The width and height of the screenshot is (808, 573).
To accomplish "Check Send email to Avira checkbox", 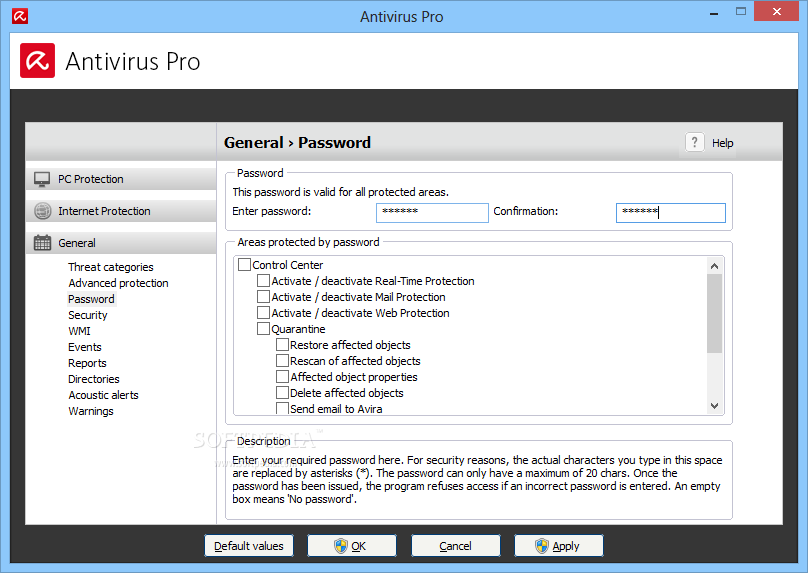I will [x=282, y=408].
